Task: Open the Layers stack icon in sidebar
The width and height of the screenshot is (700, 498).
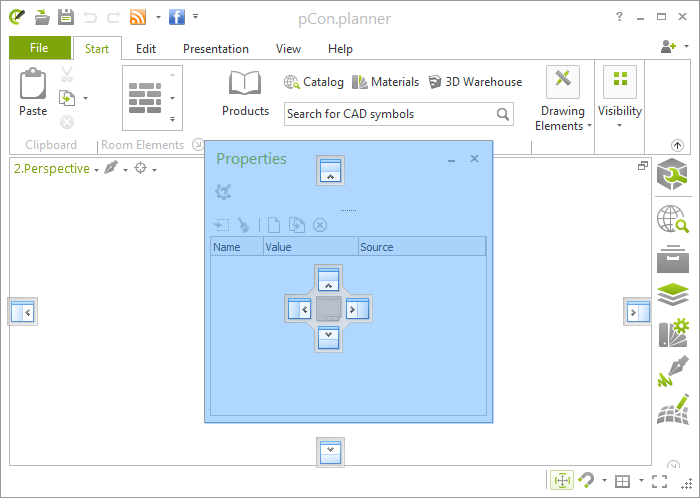Action: pyautogui.click(x=673, y=295)
